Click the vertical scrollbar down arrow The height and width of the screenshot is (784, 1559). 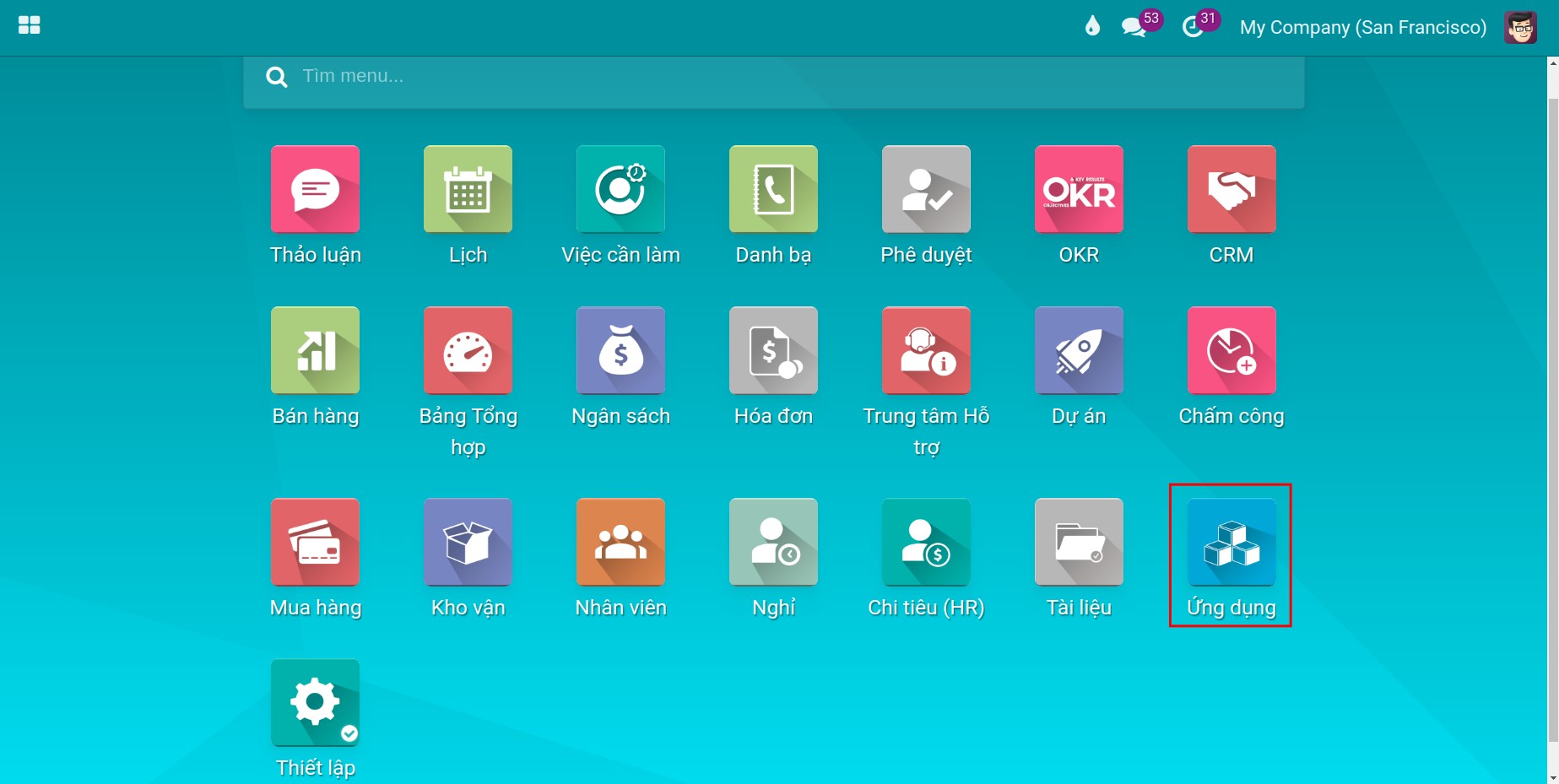click(x=1552, y=777)
